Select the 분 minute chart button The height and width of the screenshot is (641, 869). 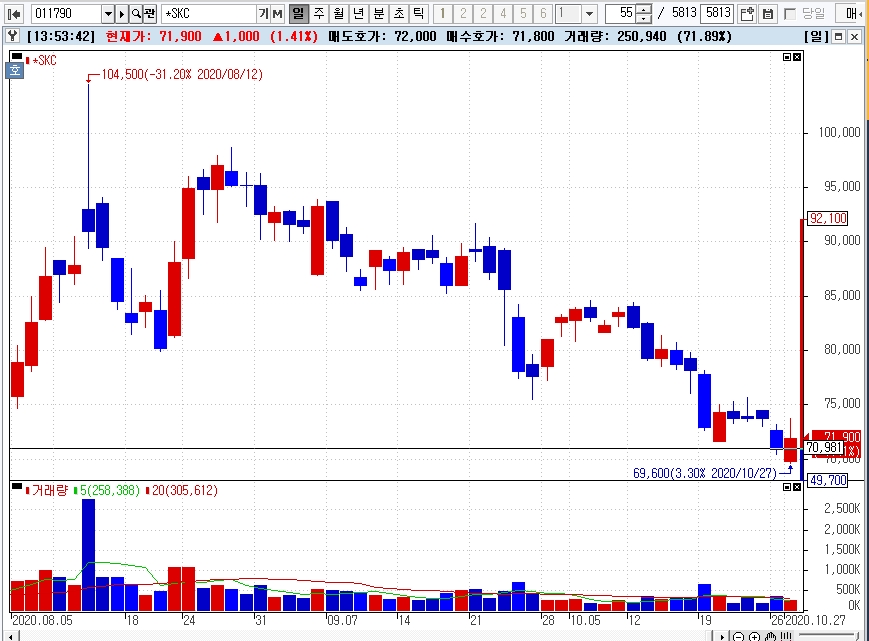coord(379,14)
